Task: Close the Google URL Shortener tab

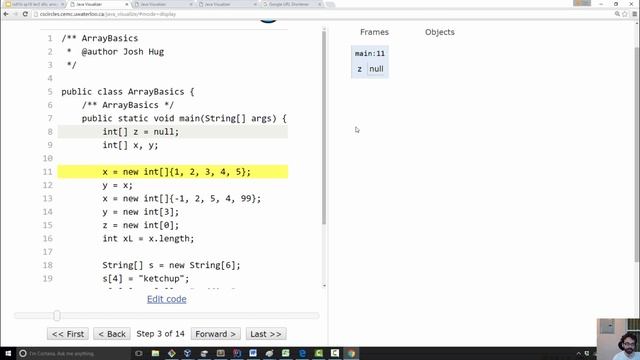Action: coord(320,4)
